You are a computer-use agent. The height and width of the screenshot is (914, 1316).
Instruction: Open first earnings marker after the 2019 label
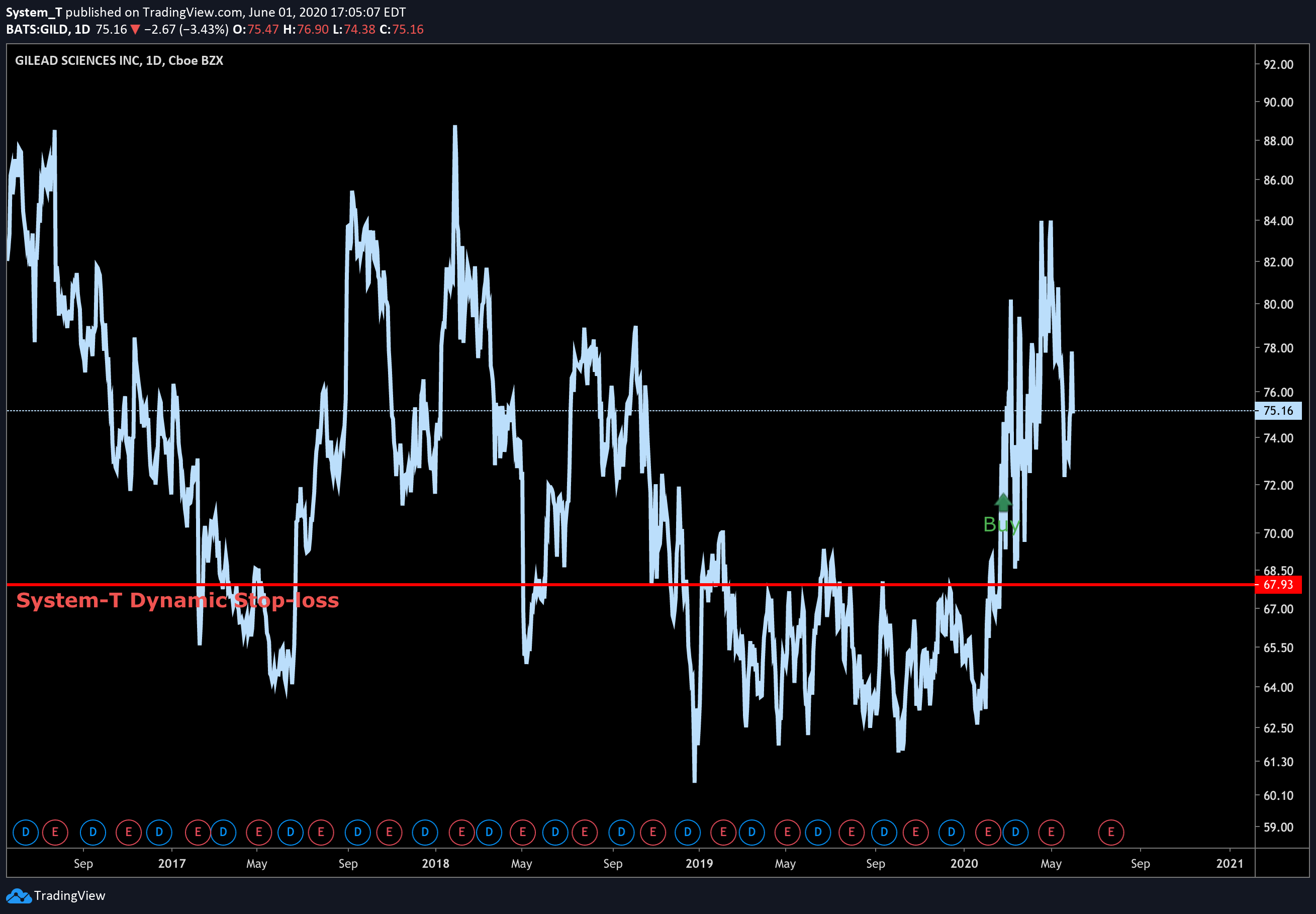(723, 832)
